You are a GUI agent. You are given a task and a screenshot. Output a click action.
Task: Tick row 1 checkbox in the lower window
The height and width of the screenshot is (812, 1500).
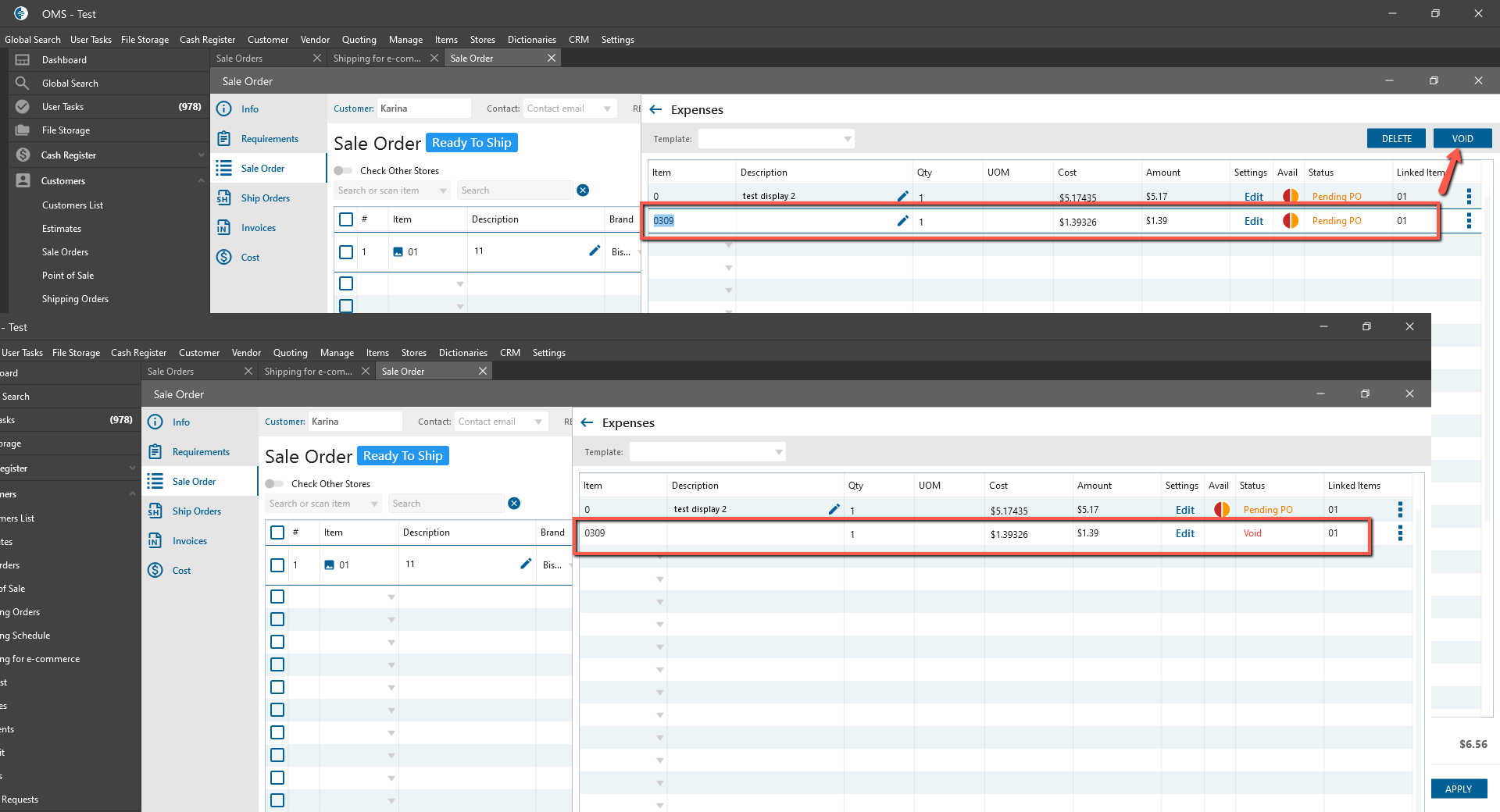click(x=277, y=565)
